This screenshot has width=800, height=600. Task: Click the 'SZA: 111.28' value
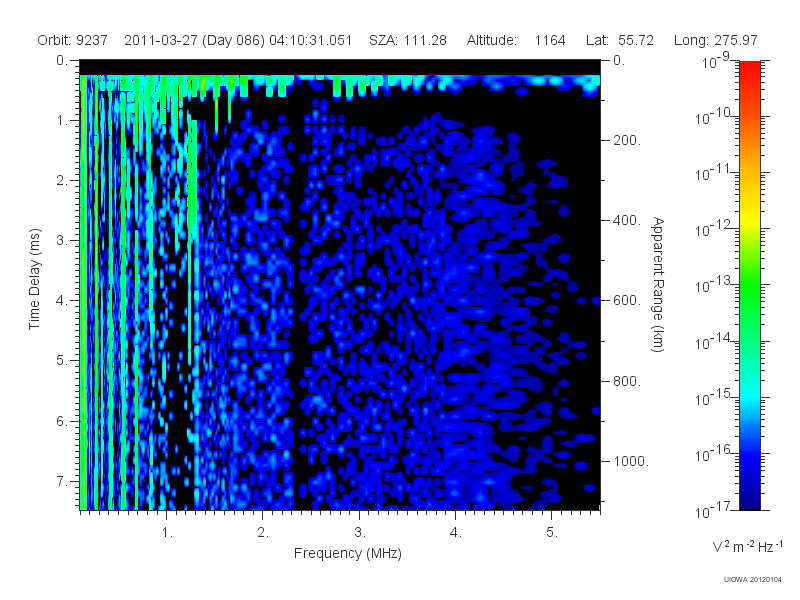point(408,40)
